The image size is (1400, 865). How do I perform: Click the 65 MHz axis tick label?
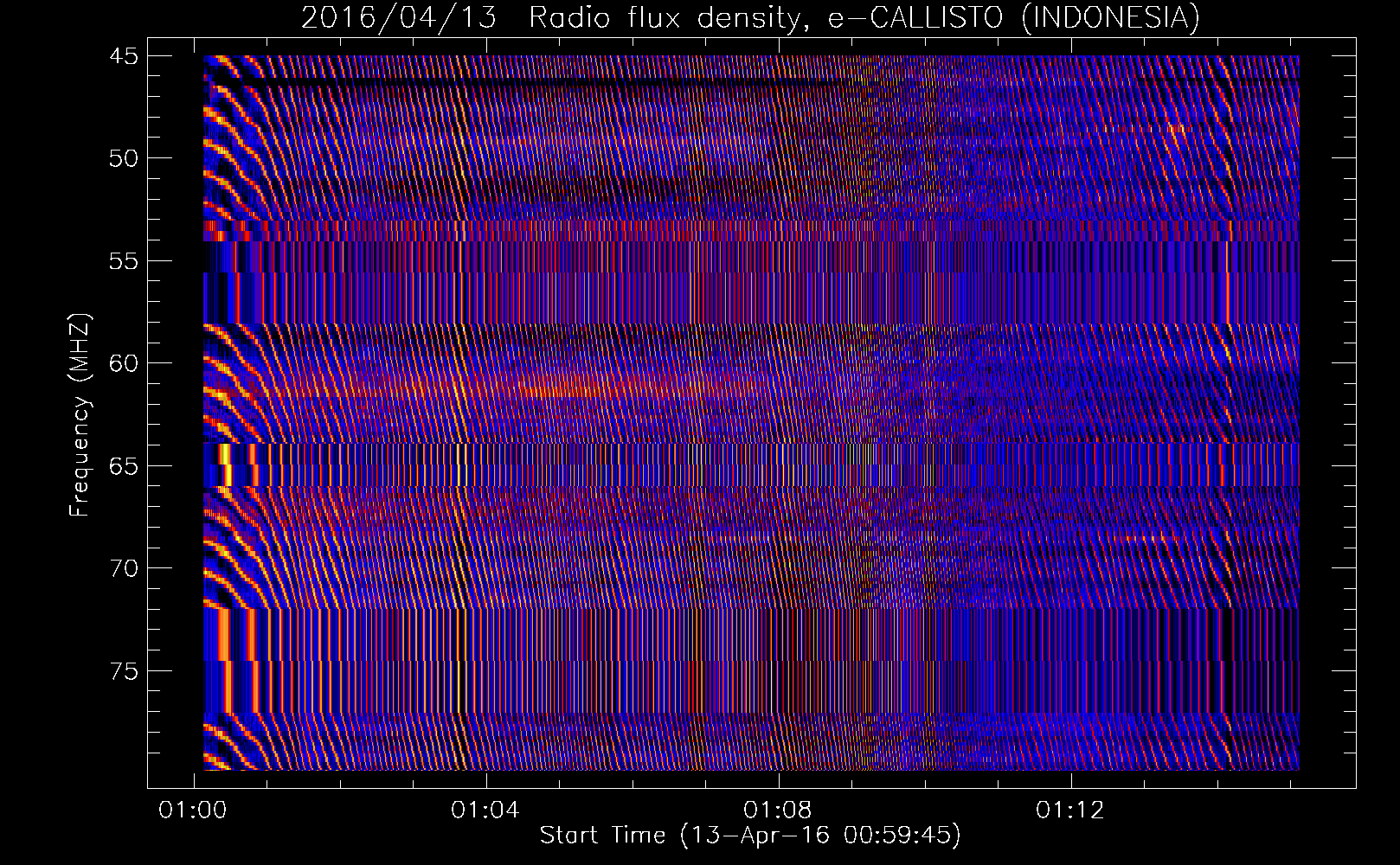(x=123, y=466)
